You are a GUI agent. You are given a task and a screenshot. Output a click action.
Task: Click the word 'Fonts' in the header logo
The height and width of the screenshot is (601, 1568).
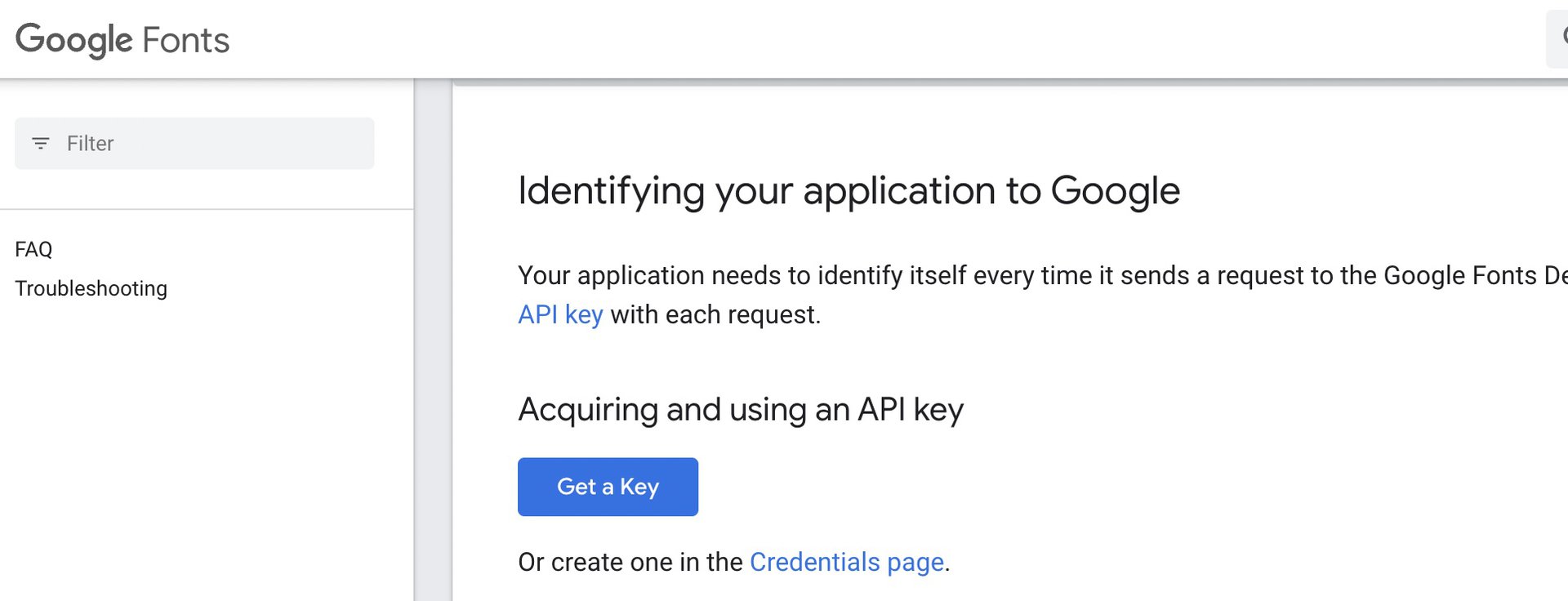186,40
